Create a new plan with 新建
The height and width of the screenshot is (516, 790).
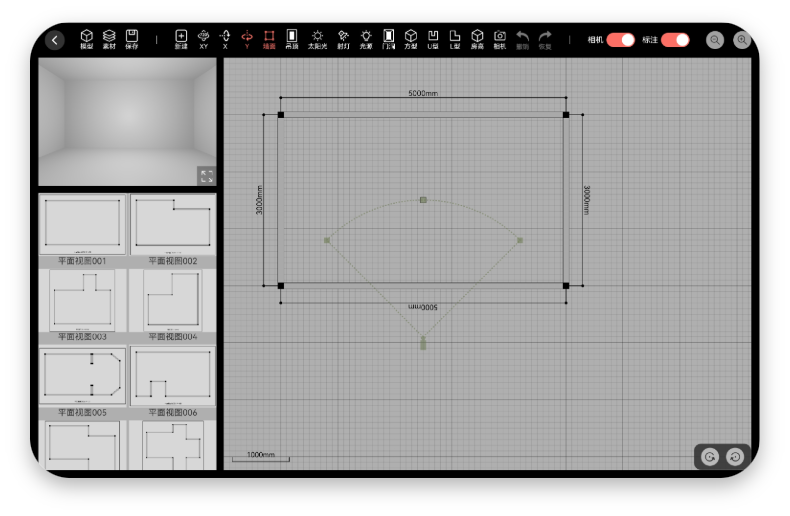click(x=181, y=39)
